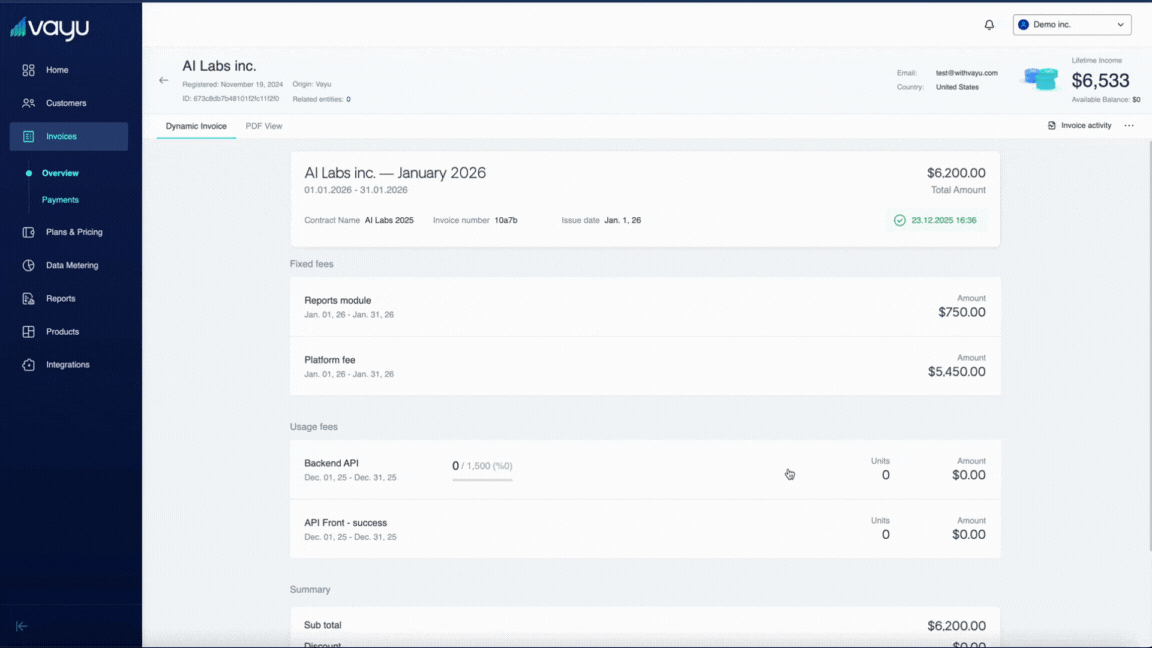Click the Data Metering pie icon
Viewport: 1152px width, 648px height.
pos(28,265)
